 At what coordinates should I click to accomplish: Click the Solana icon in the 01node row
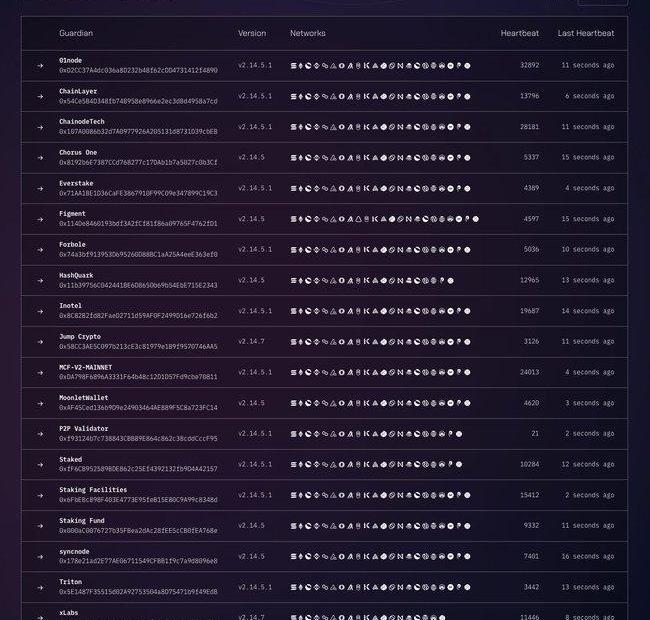[294, 66]
